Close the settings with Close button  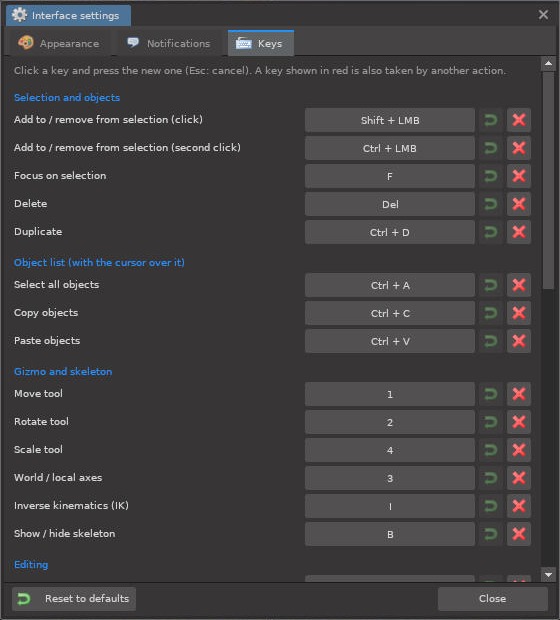click(x=493, y=599)
